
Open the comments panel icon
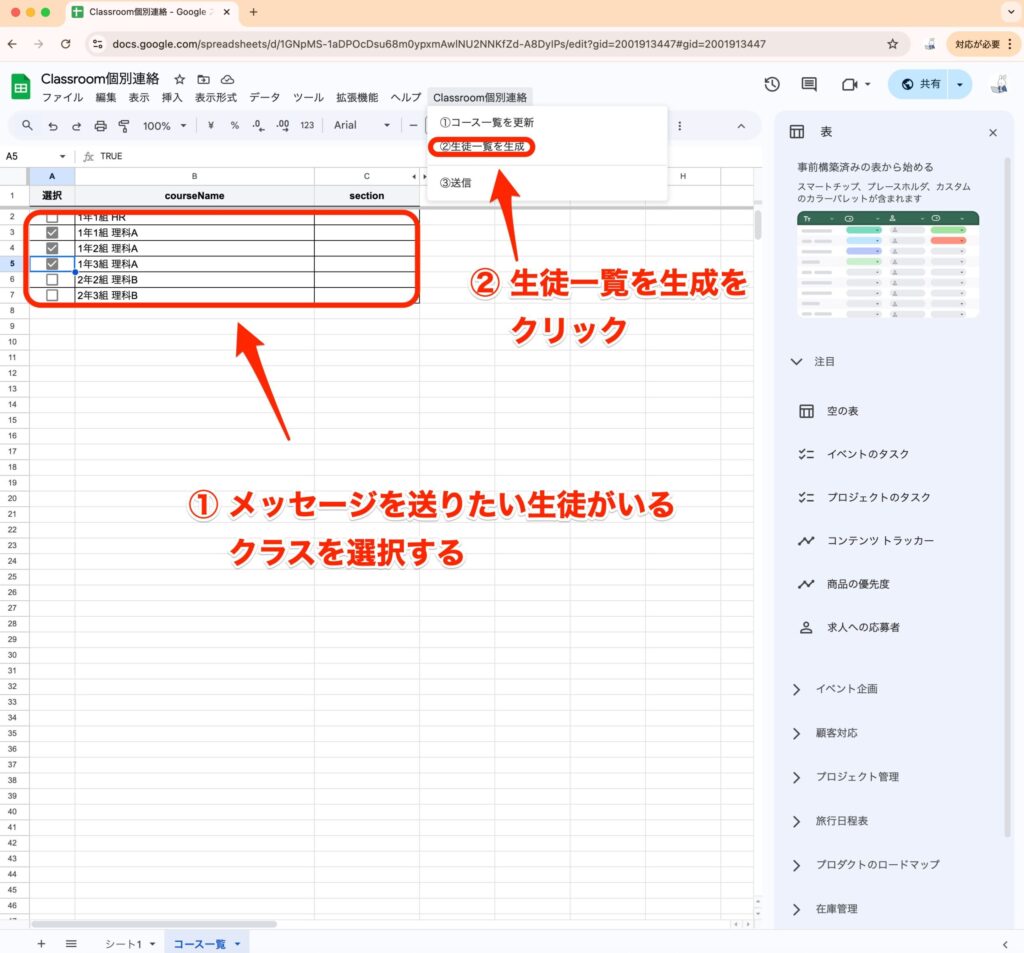point(809,85)
